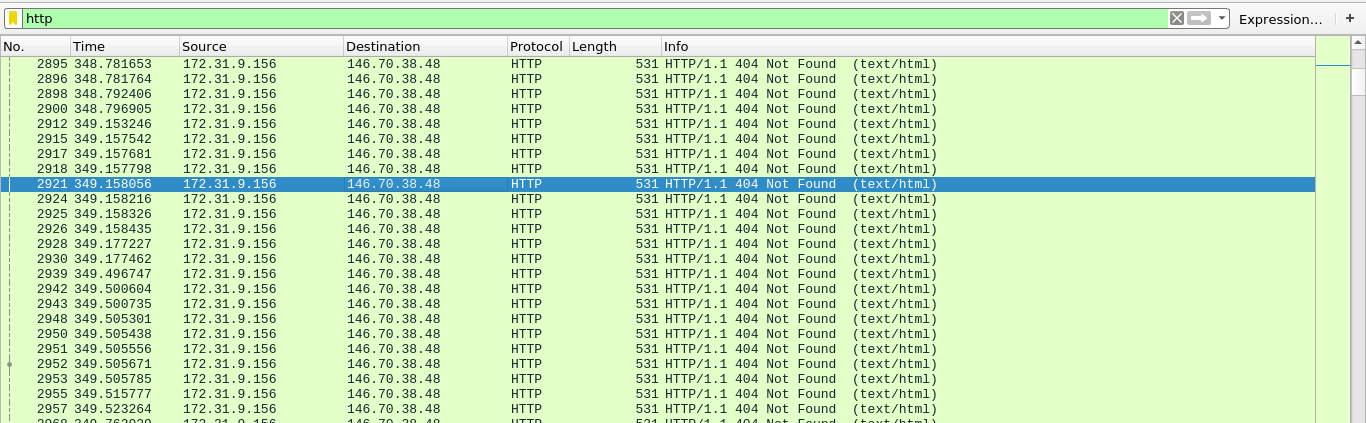Open the recent filters dropdown arrow
The image size is (1366, 423).
[x=1221, y=19]
